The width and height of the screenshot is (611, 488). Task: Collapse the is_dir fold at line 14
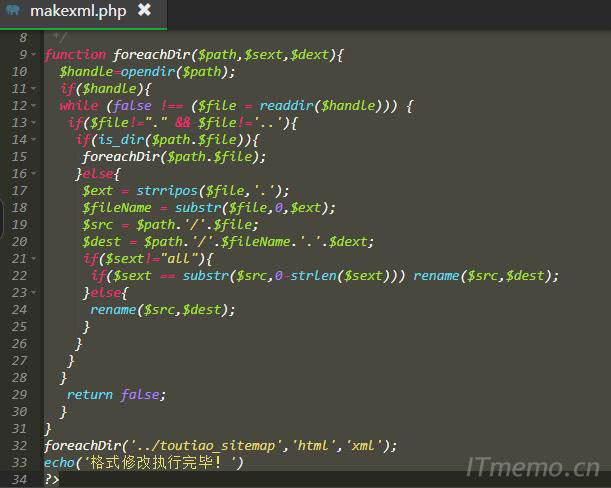[x=34, y=140]
